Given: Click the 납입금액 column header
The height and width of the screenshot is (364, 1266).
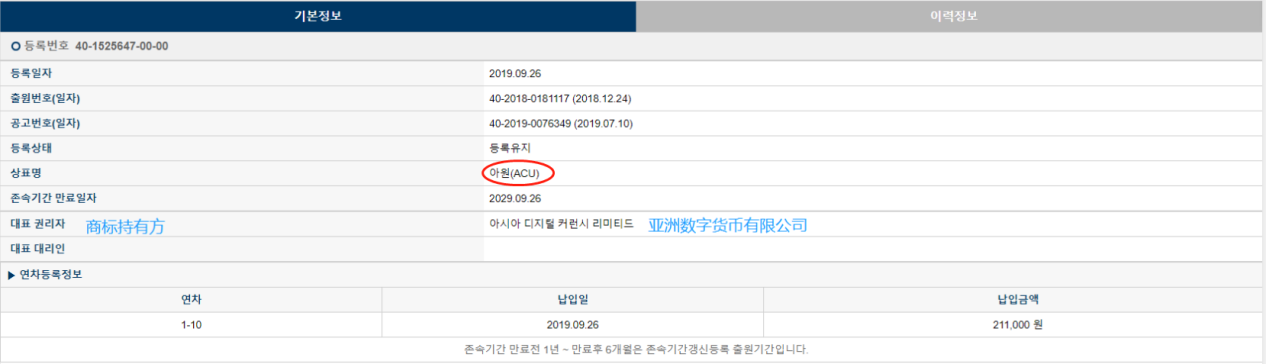Looking at the screenshot, I should [x=1013, y=299].
